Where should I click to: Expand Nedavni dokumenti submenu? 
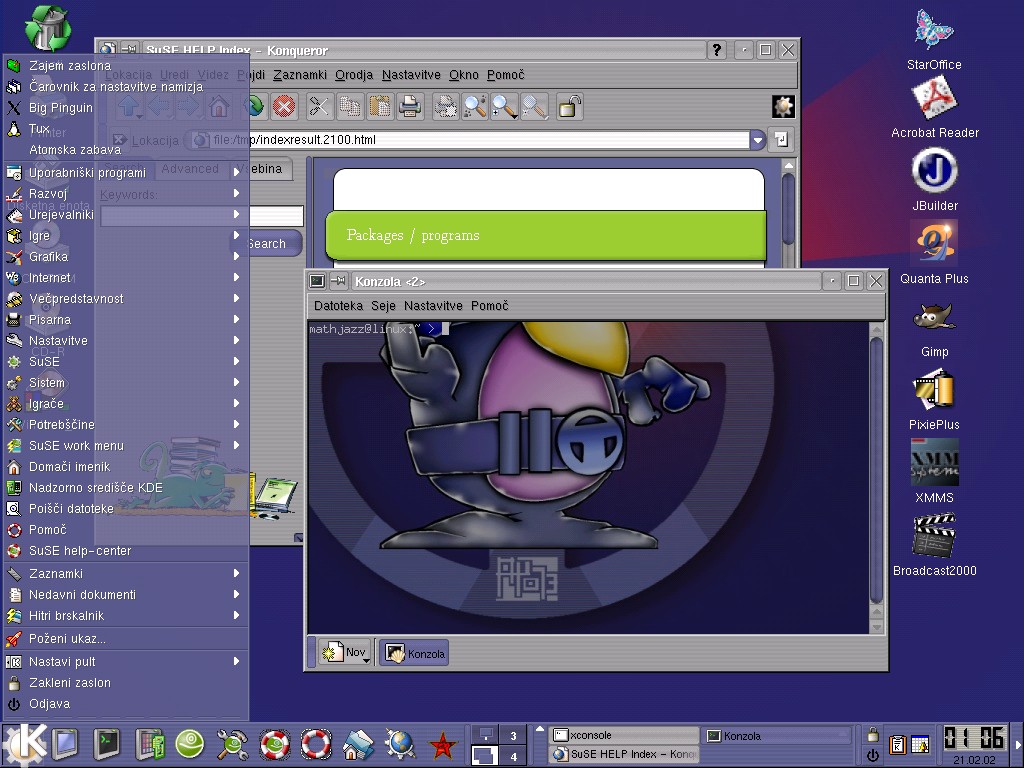click(x=126, y=594)
